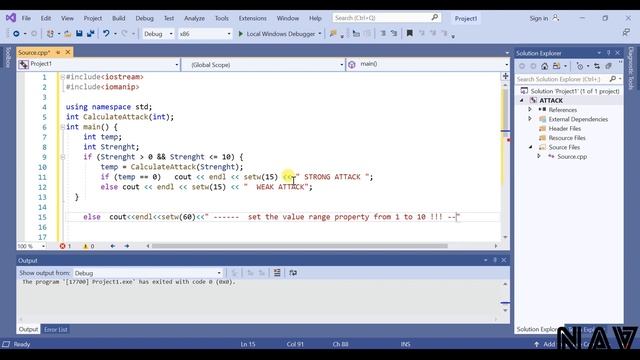Switch to the Error List tab
This screenshot has width=640, height=360.
(56, 329)
